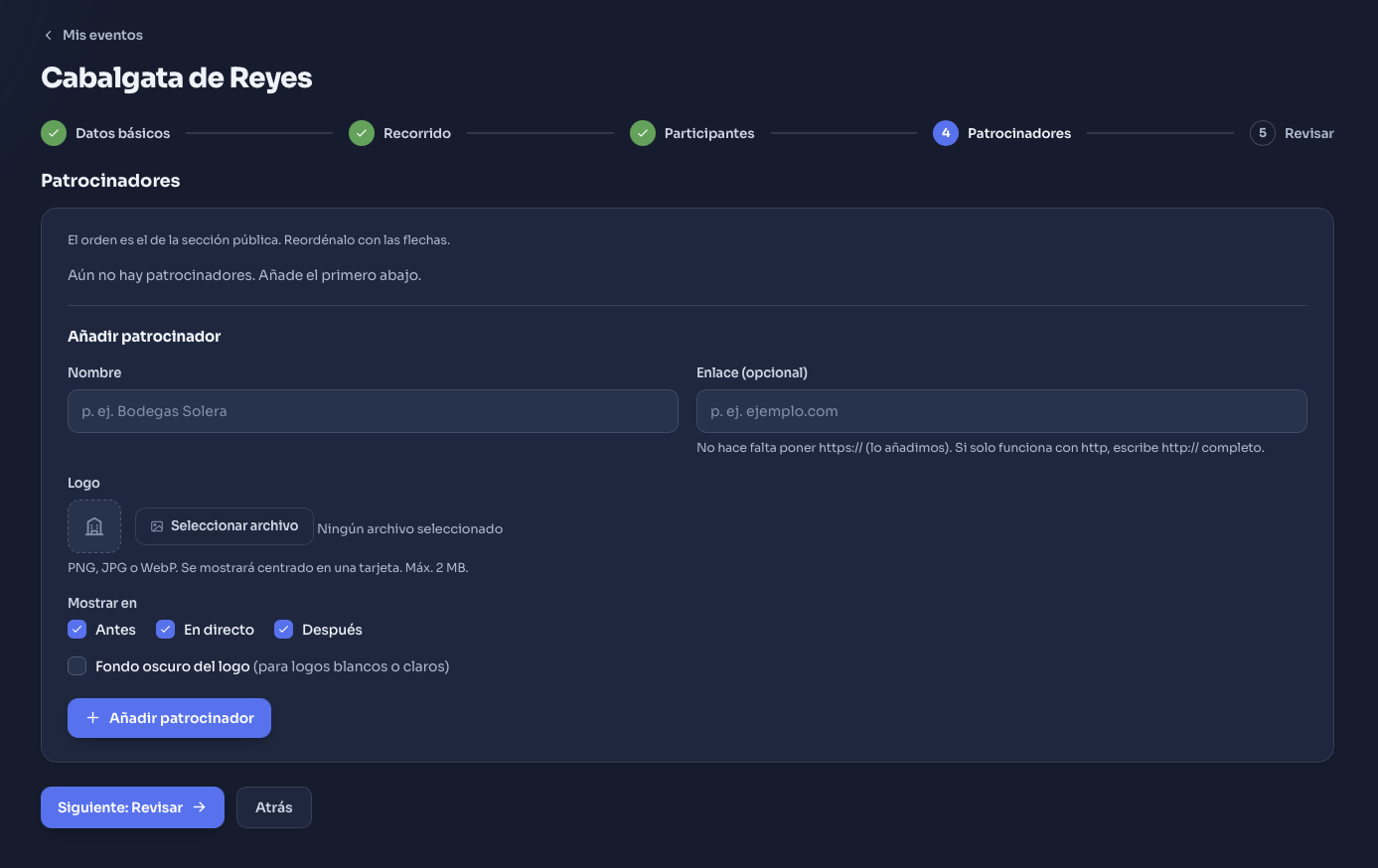
Task: Enable Fondo oscuro del logo
Action: [77, 666]
